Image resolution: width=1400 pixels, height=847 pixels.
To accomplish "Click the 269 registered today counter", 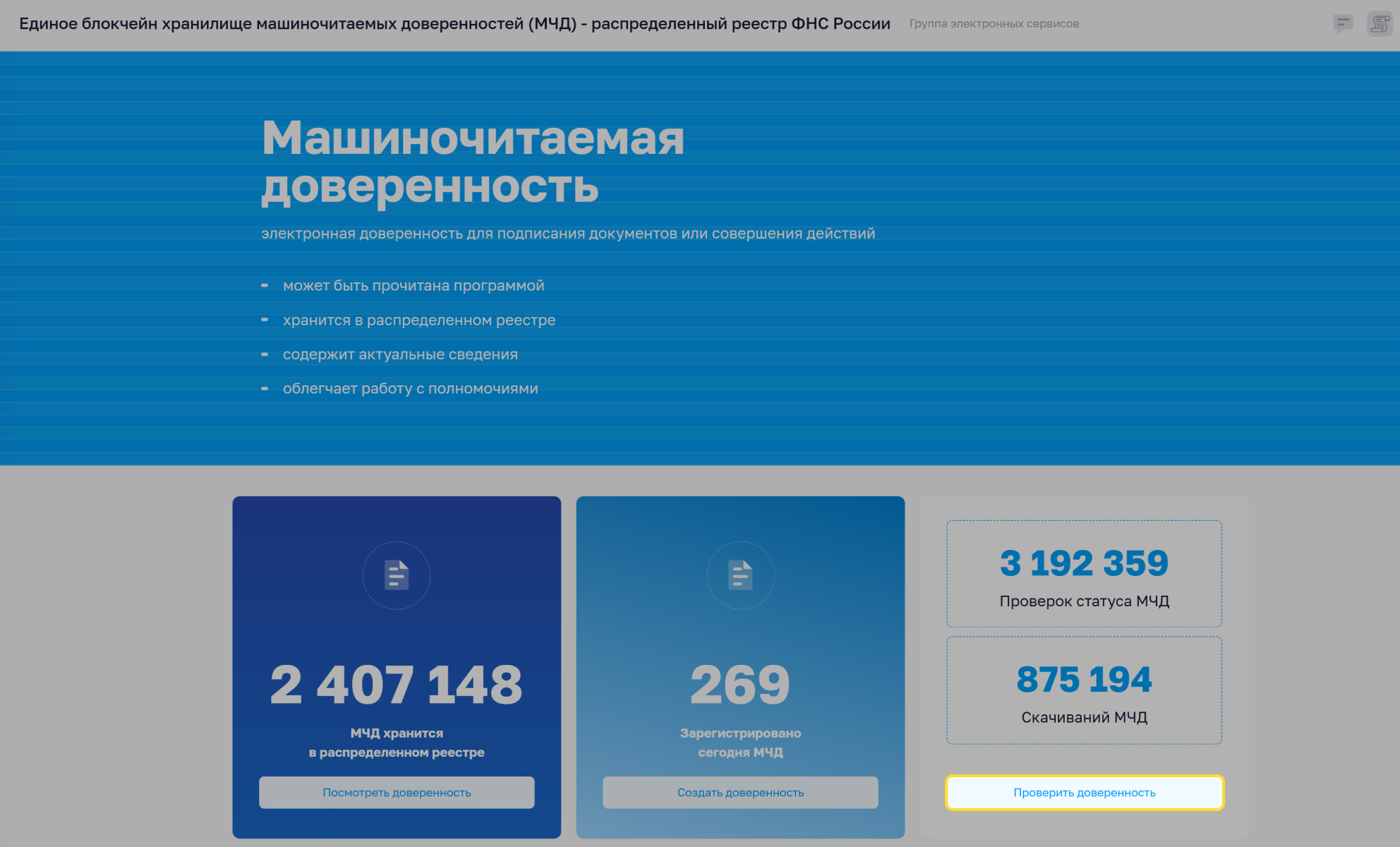I will pos(740,685).
